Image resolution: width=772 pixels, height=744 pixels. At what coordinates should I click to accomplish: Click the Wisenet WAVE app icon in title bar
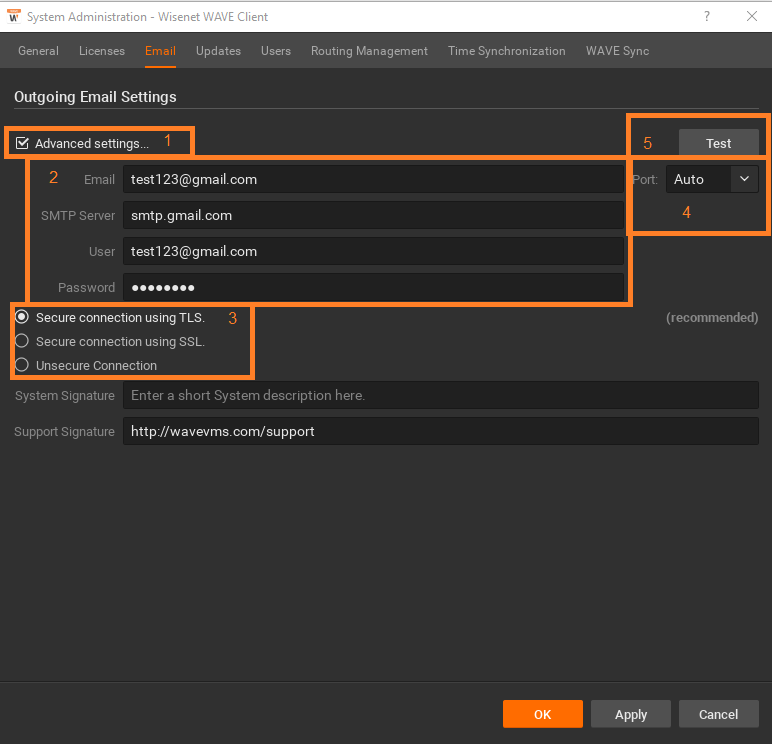(14, 16)
